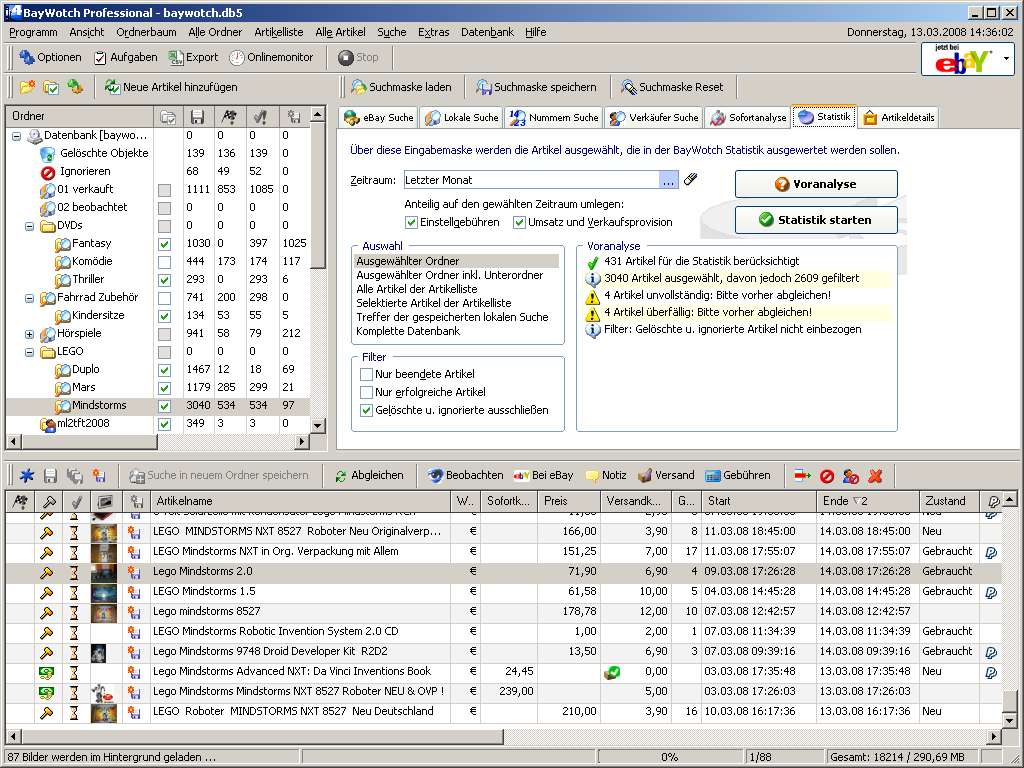
Task: Click the red prohibition ignore icon in article toolbar
Action: pos(827,476)
